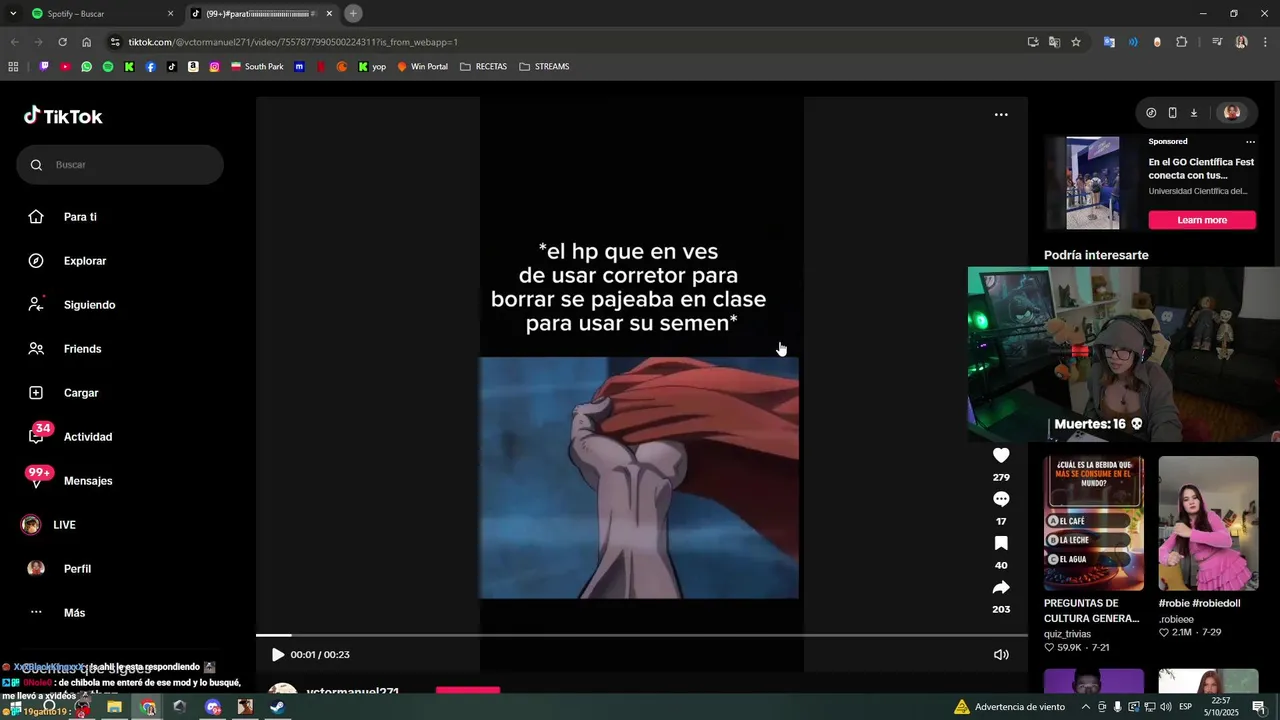This screenshot has width=1280, height=720.
Task: Open the quiz_trivias video thumbnail
Action: 1094,523
